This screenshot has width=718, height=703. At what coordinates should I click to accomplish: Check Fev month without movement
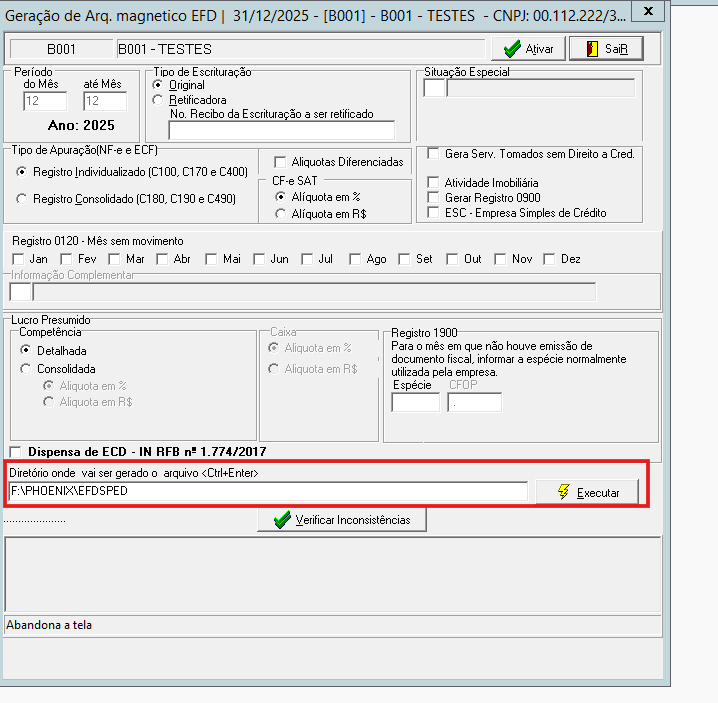point(66,259)
